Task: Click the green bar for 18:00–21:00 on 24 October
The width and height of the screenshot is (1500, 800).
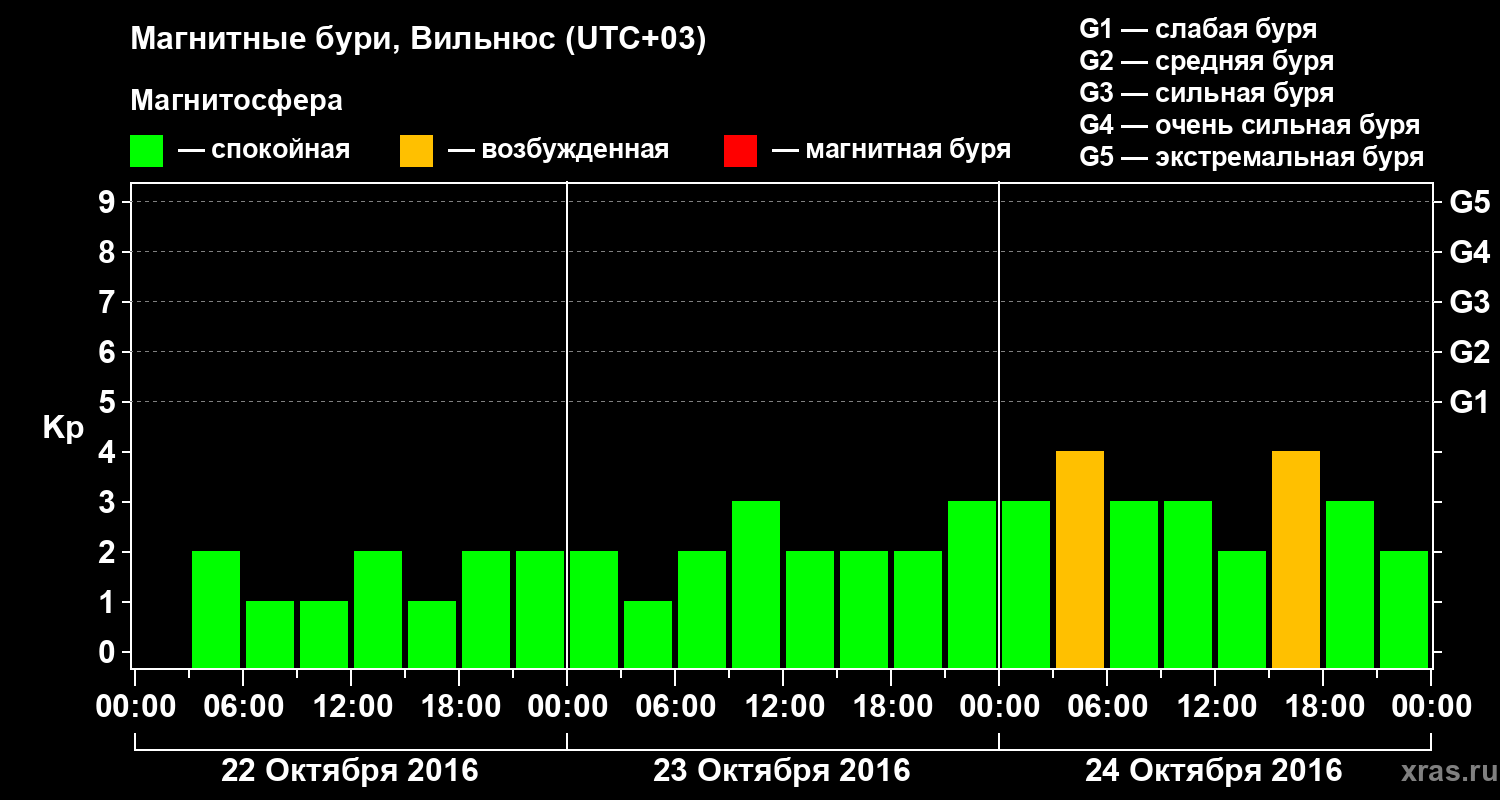Action: 1350,585
